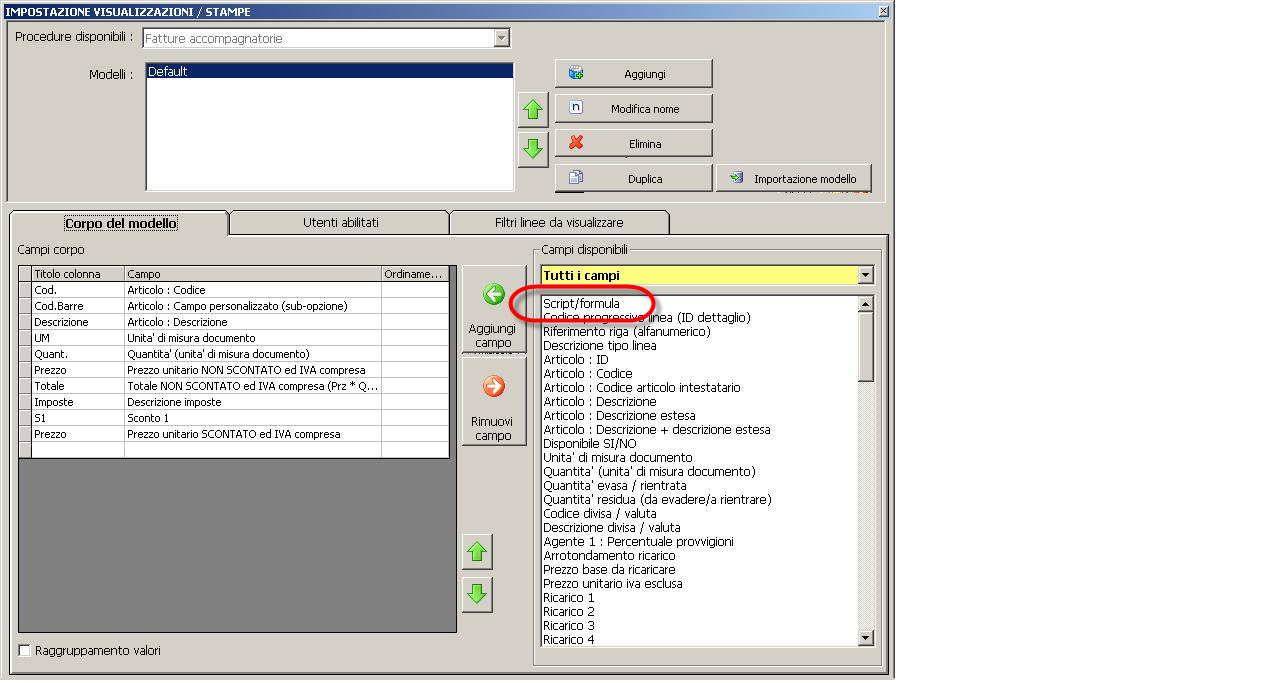This screenshot has width=1288, height=683.
Task: Click the Aggiungi model button
Action: (x=633, y=73)
